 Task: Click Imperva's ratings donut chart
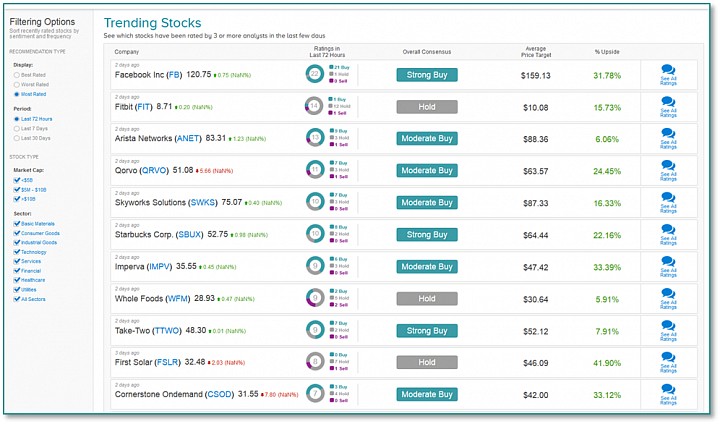click(315, 266)
